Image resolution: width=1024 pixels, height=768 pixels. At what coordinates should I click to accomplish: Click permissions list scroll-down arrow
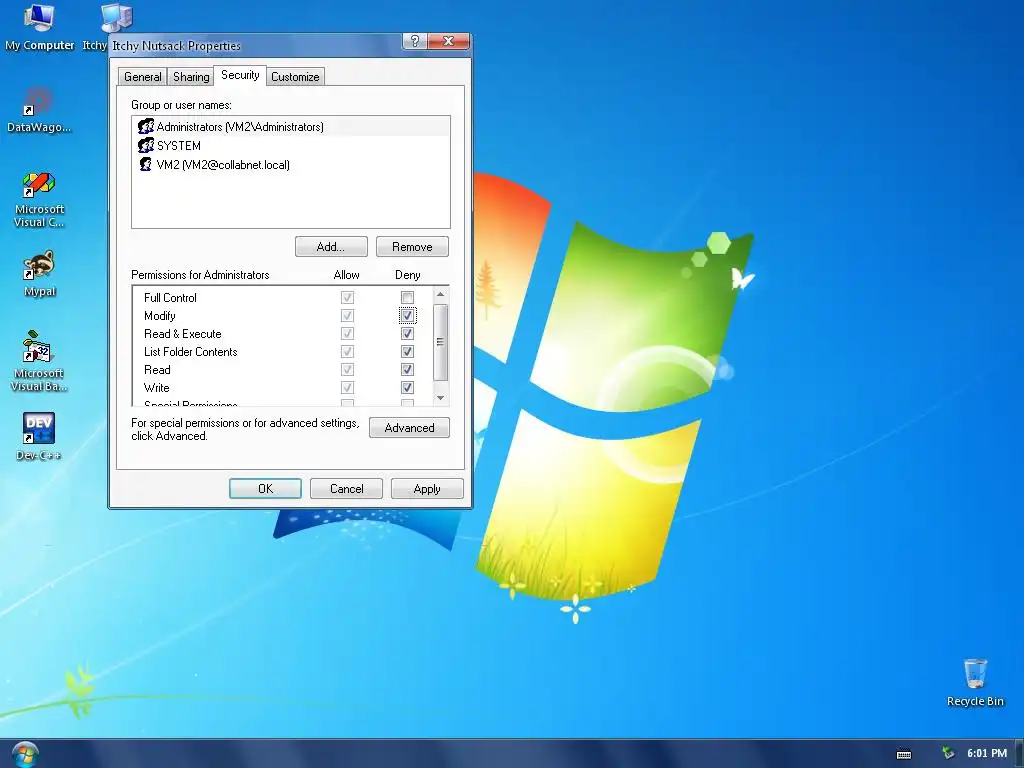pyautogui.click(x=441, y=398)
